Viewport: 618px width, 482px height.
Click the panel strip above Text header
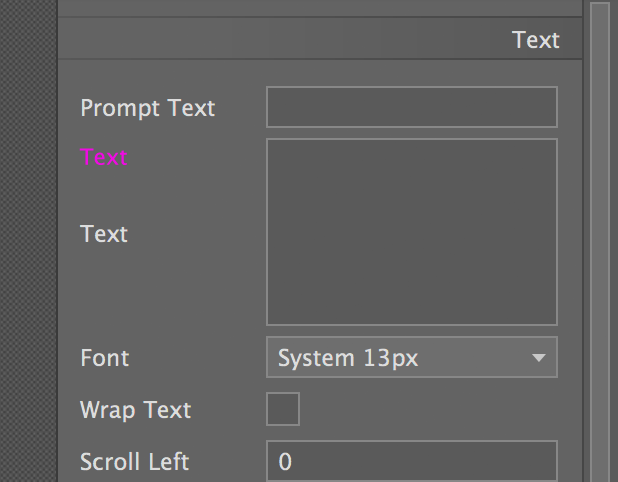(320, 8)
